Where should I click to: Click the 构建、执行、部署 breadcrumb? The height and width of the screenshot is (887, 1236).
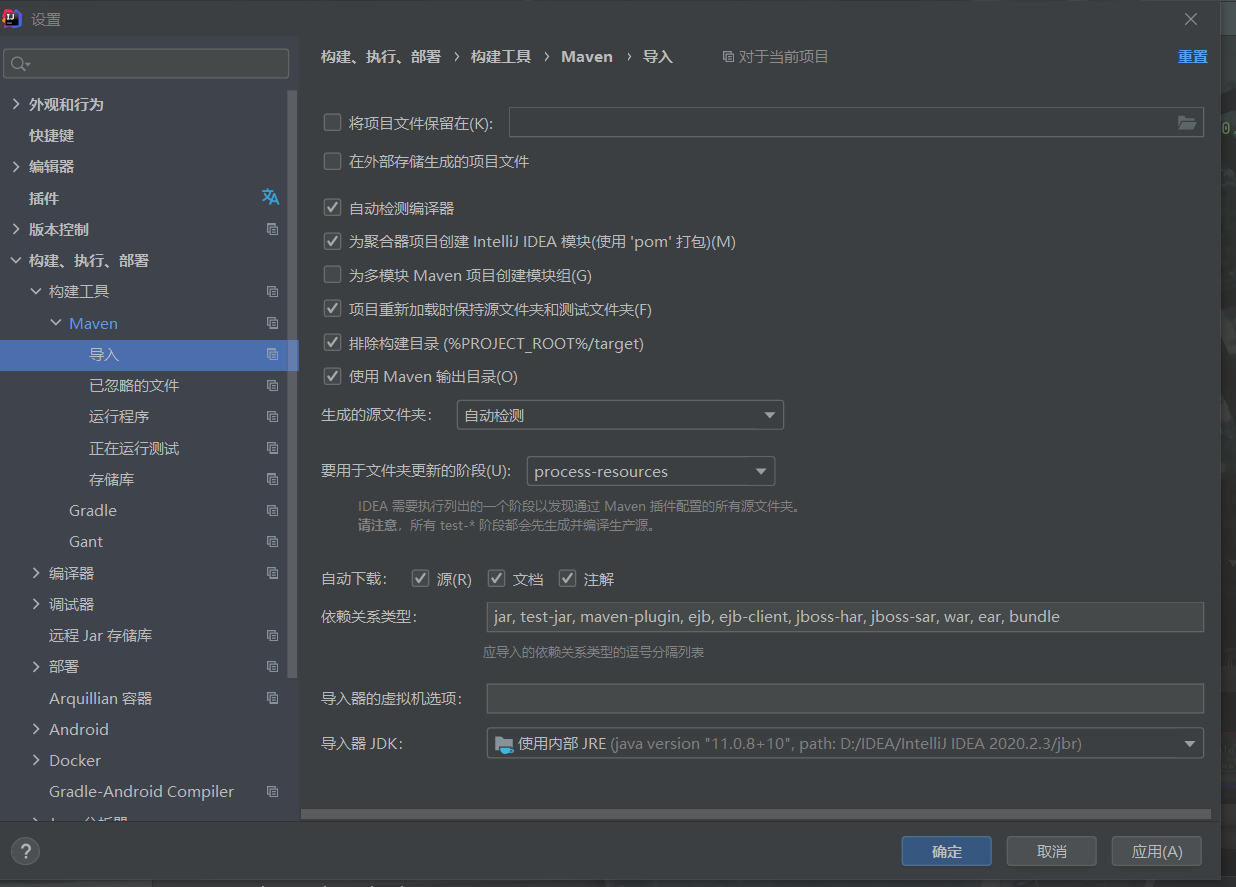coord(381,57)
